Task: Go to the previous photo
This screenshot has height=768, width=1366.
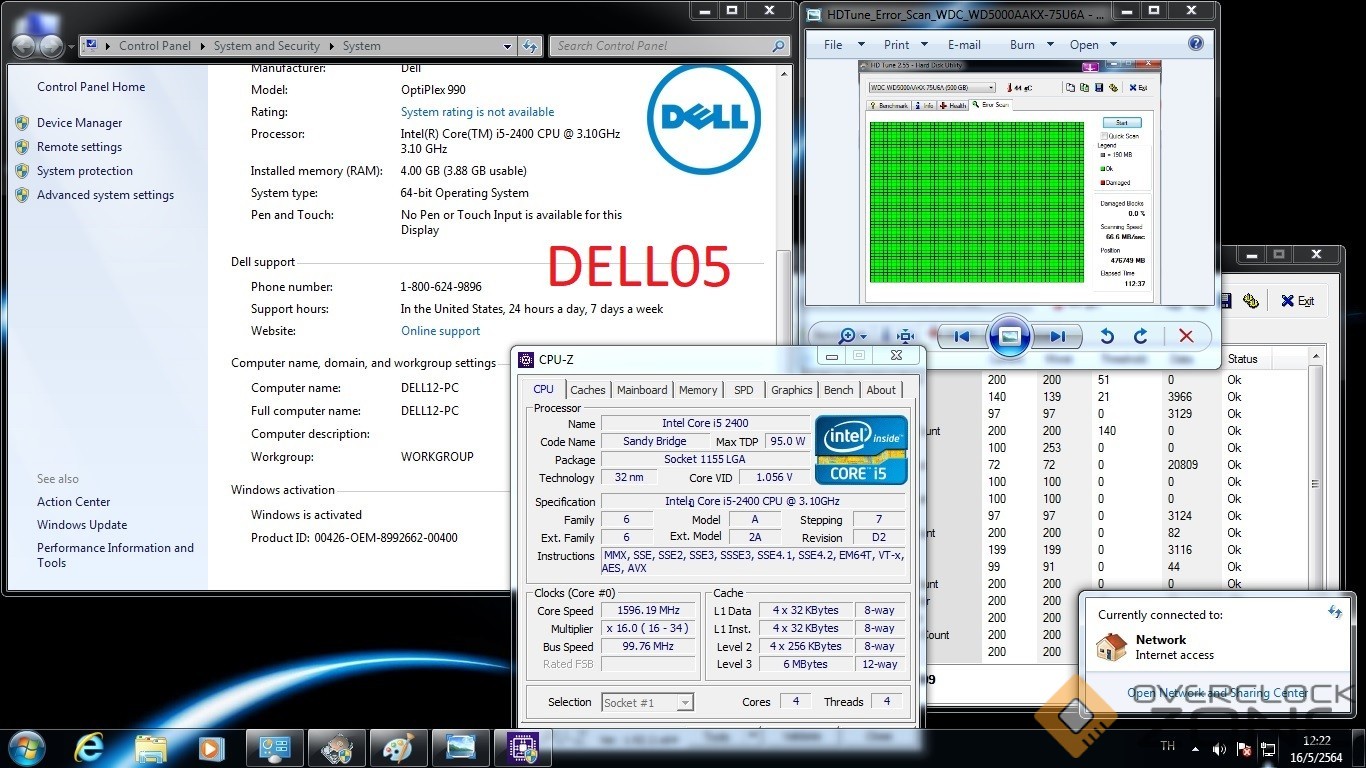Action: [x=961, y=337]
